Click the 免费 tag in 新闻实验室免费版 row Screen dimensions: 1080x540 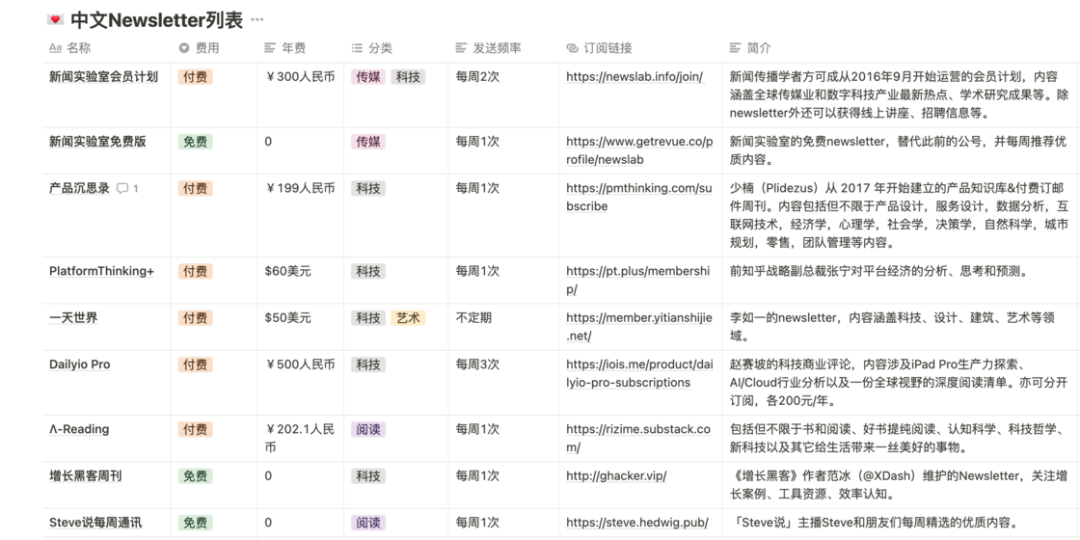click(196, 142)
